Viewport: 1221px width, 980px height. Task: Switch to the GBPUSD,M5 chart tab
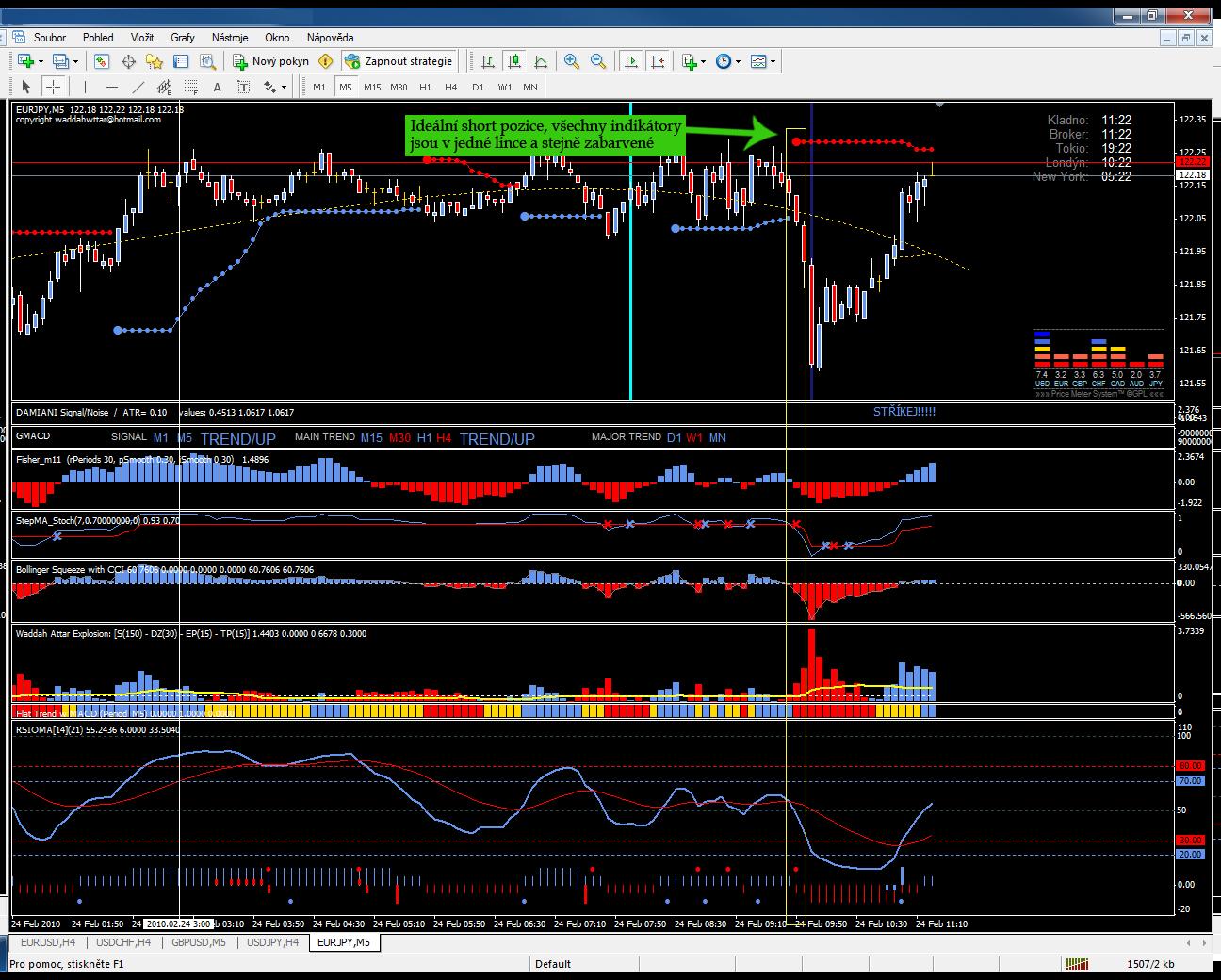[x=198, y=941]
